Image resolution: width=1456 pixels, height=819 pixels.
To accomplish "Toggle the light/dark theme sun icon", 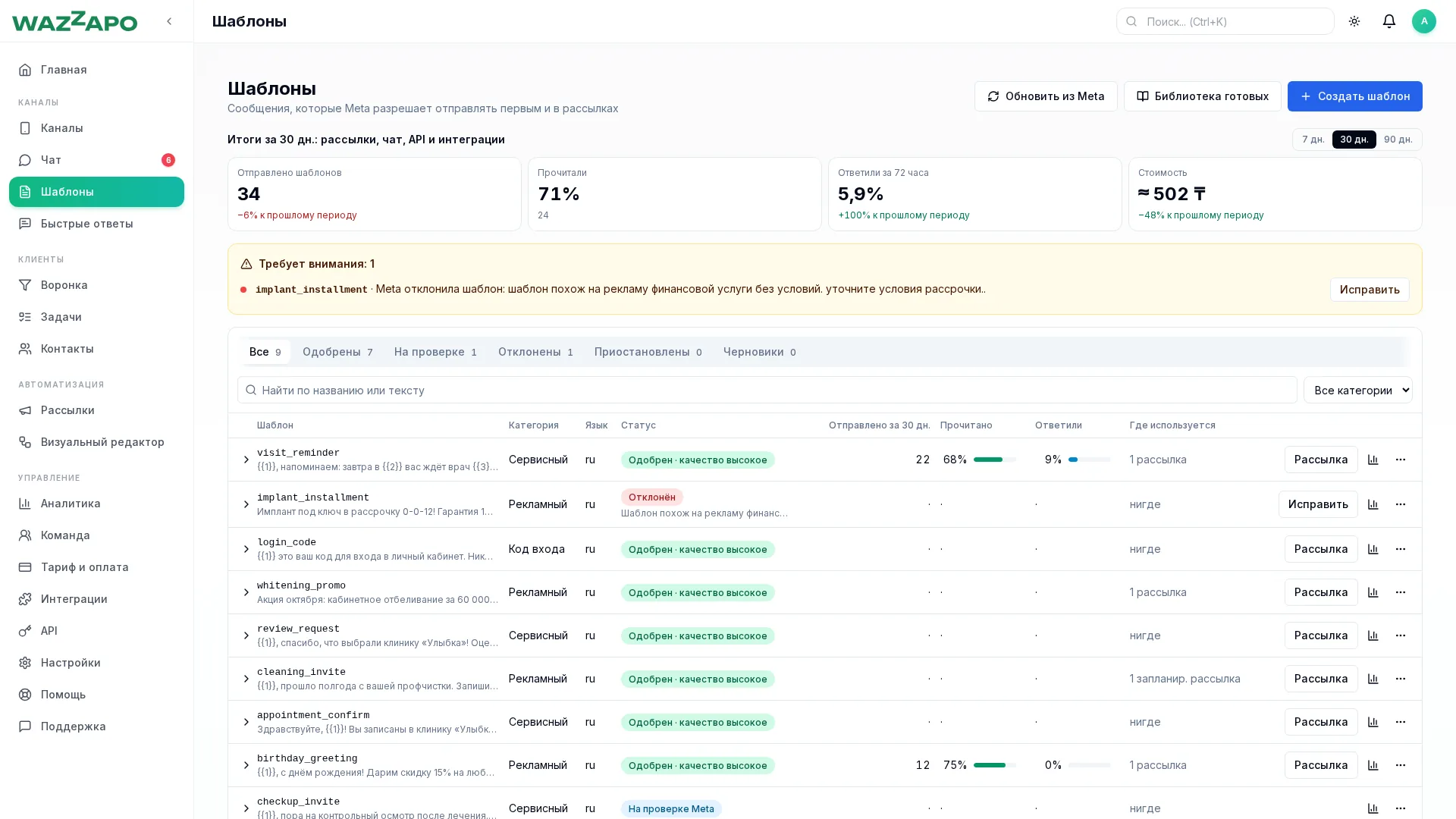I will coord(1354,21).
